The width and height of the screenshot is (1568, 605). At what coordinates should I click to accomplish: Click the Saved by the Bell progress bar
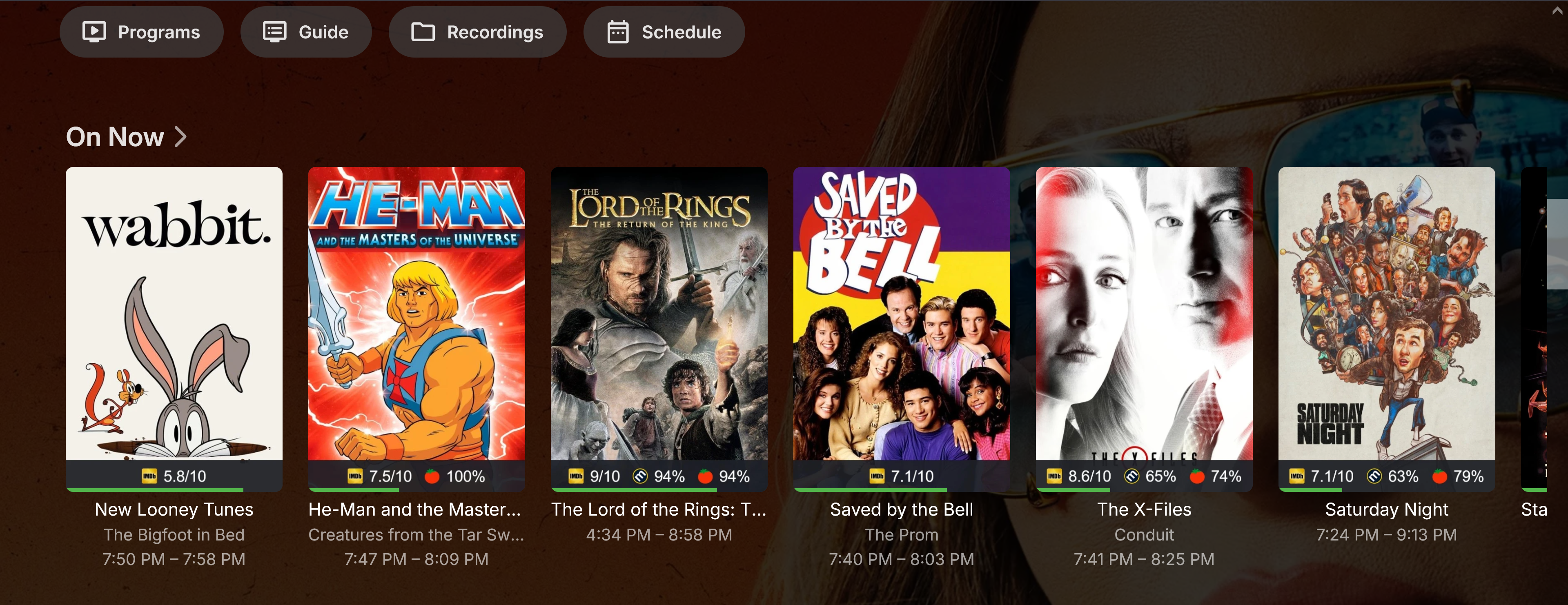(x=902, y=489)
